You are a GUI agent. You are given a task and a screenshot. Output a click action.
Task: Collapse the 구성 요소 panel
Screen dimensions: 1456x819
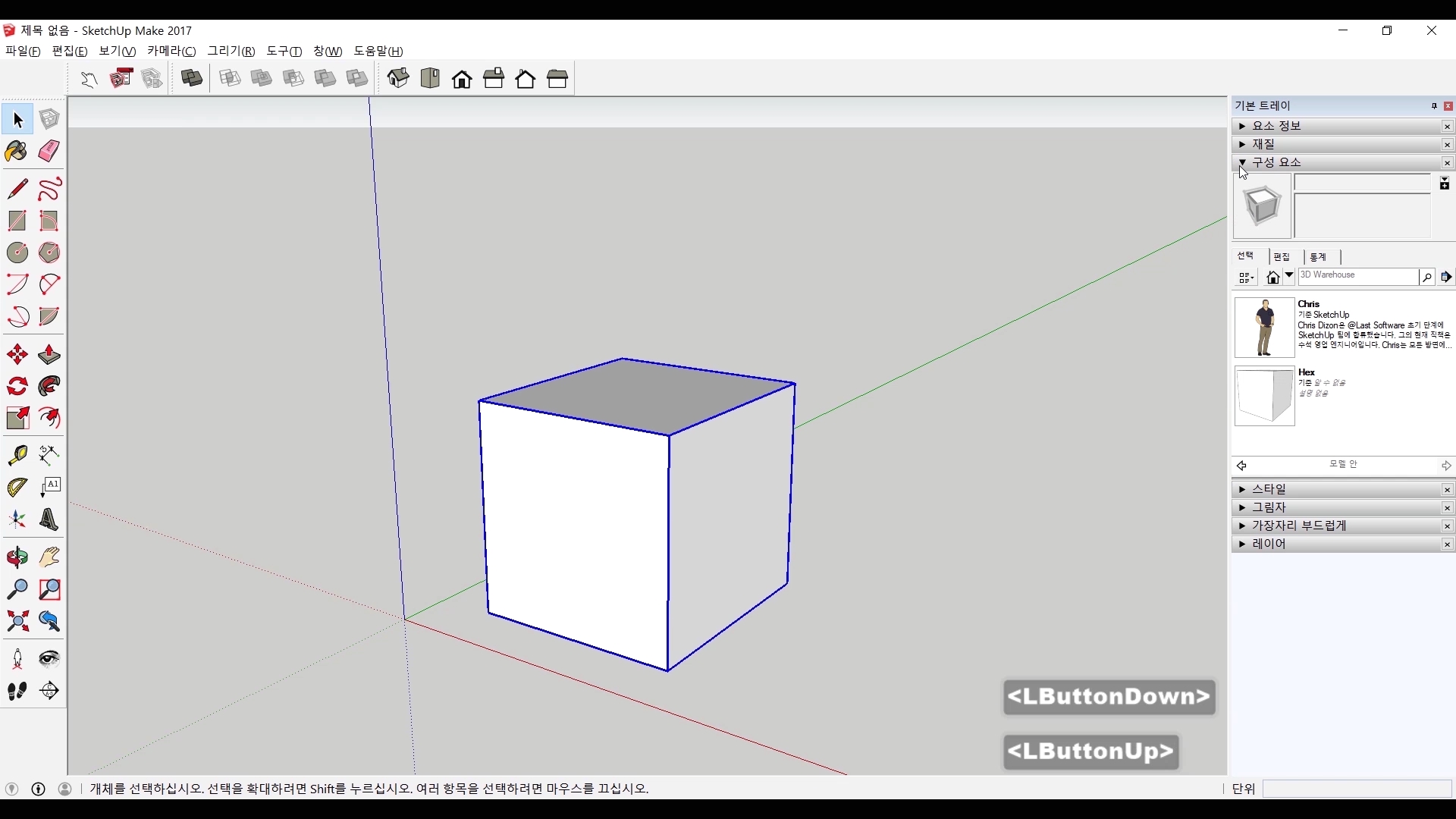pyautogui.click(x=1242, y=162)
